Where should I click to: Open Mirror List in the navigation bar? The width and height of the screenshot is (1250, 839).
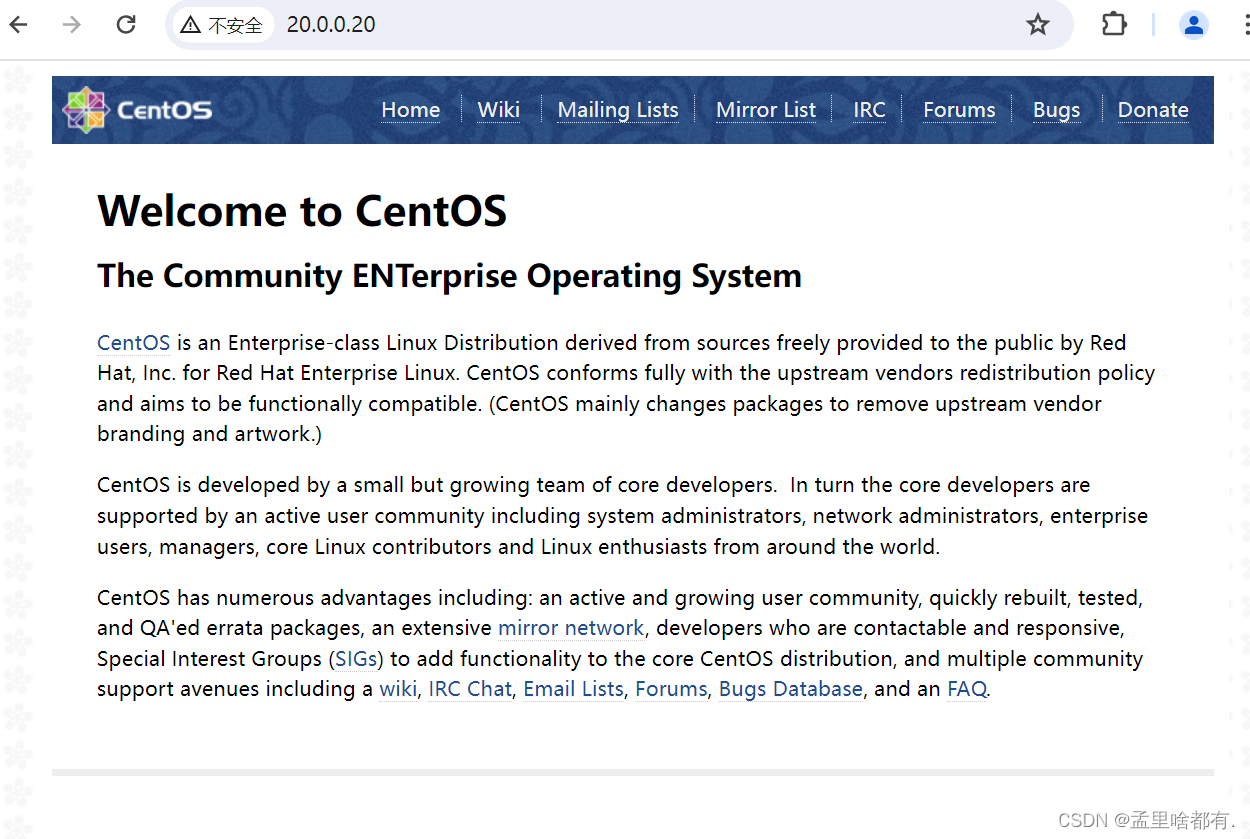766,110
